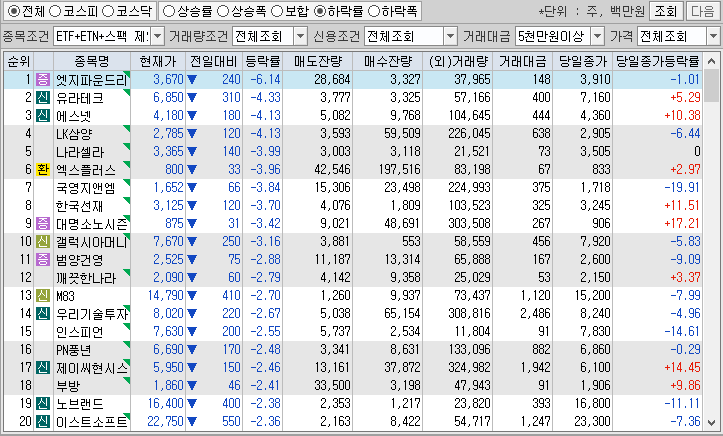Viewport: 723px width, 436px height.
Task: Open the 거래대금 5천만원이상 dropdown
Action: [x=597, y=36]
